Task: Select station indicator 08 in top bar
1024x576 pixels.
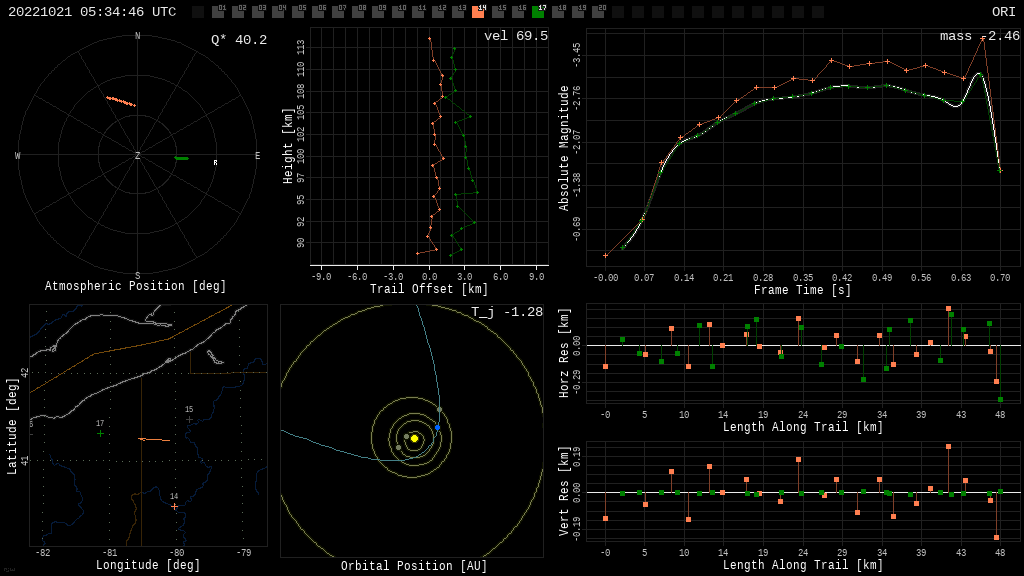Action: [x=358, y=11]
